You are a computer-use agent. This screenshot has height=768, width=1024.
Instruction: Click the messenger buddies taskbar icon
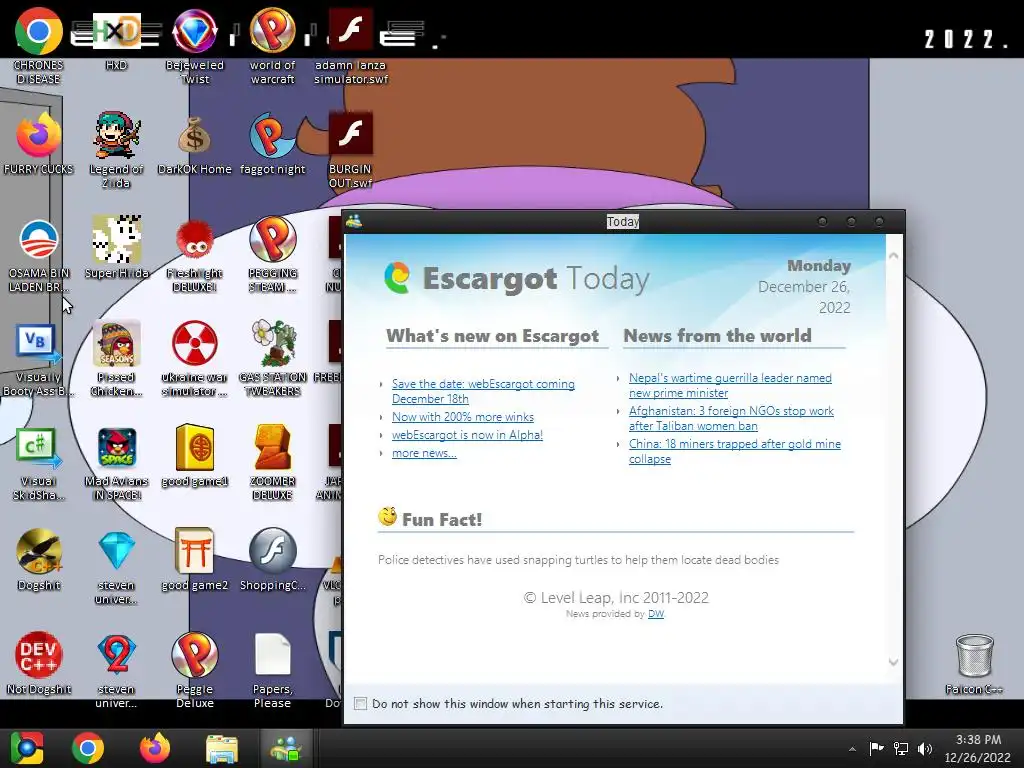tap(286, 748)
